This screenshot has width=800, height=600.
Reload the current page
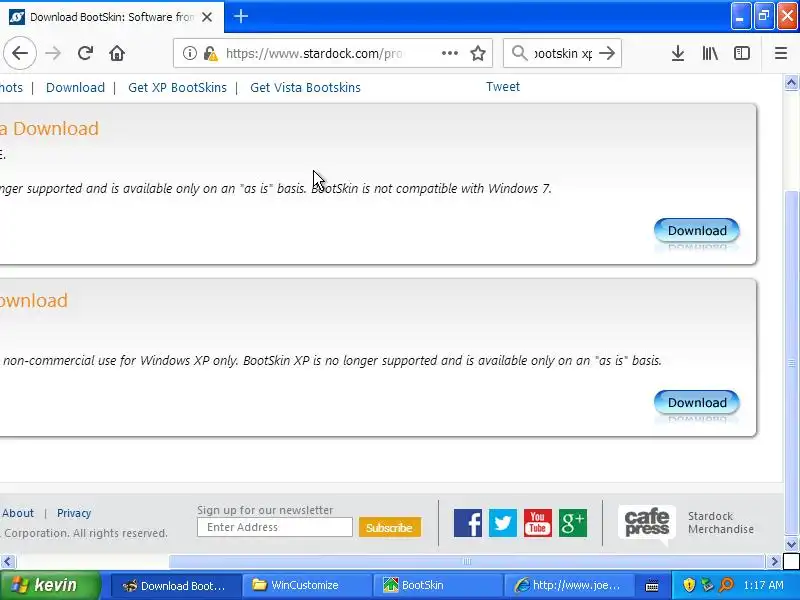click(x=85, y=53)
